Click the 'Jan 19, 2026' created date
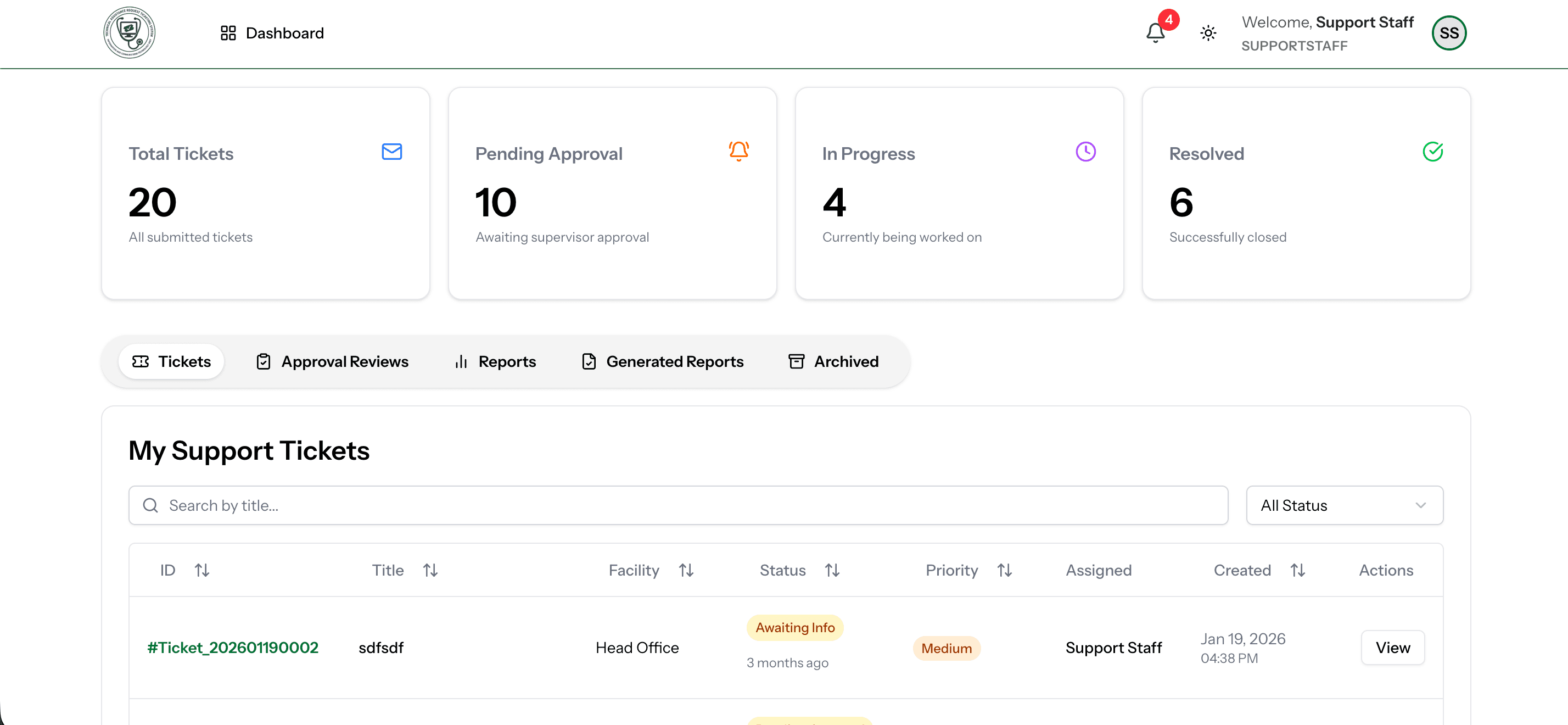The height and width of the screenshot is (725, 1568). pyautogui.click(x=1243, y=639)
